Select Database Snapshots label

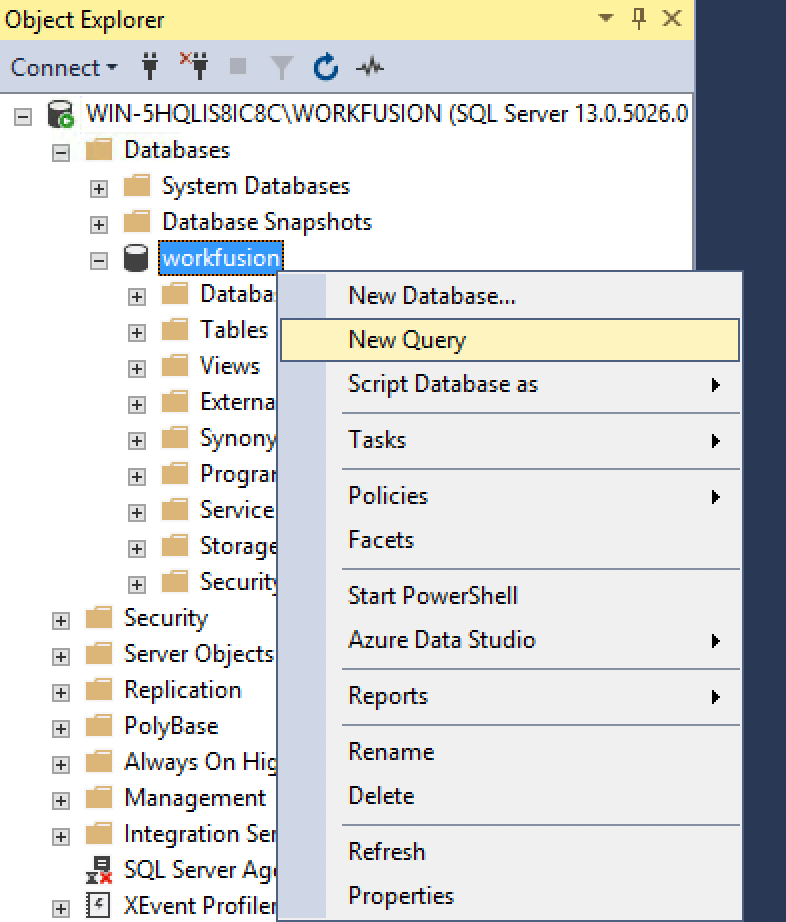point(267,222)
